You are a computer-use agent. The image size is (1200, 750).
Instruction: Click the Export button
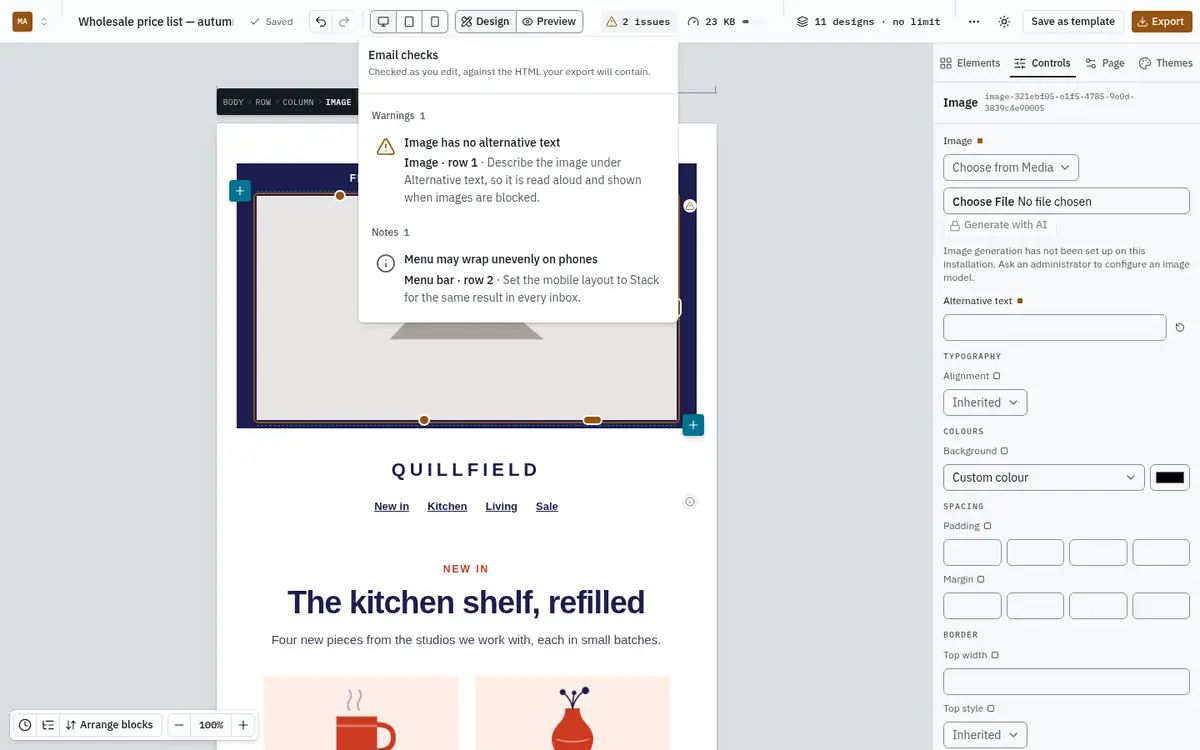(x=1161, y=21)
